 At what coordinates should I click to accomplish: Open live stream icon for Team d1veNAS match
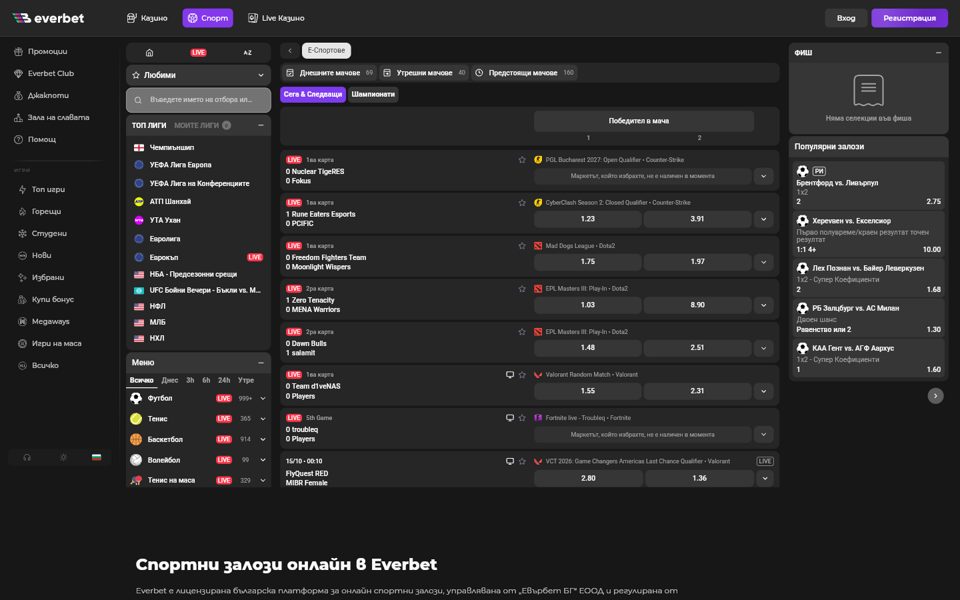point(509,375)
